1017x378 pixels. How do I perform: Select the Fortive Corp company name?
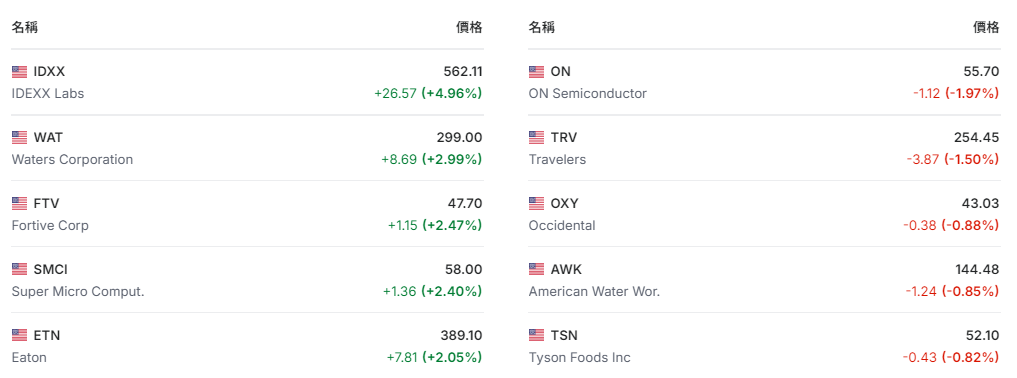[x=50, y=226]
